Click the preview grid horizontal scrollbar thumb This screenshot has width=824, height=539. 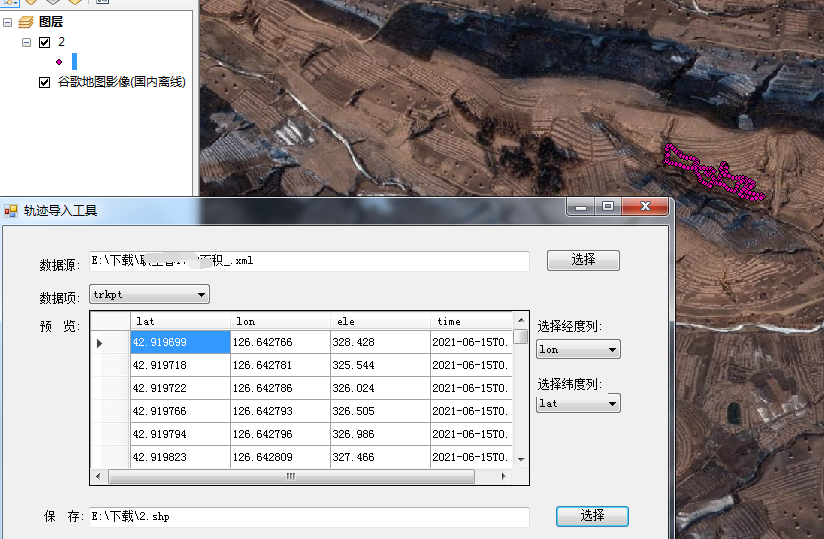pyautogui.click(x=290, y=477)
